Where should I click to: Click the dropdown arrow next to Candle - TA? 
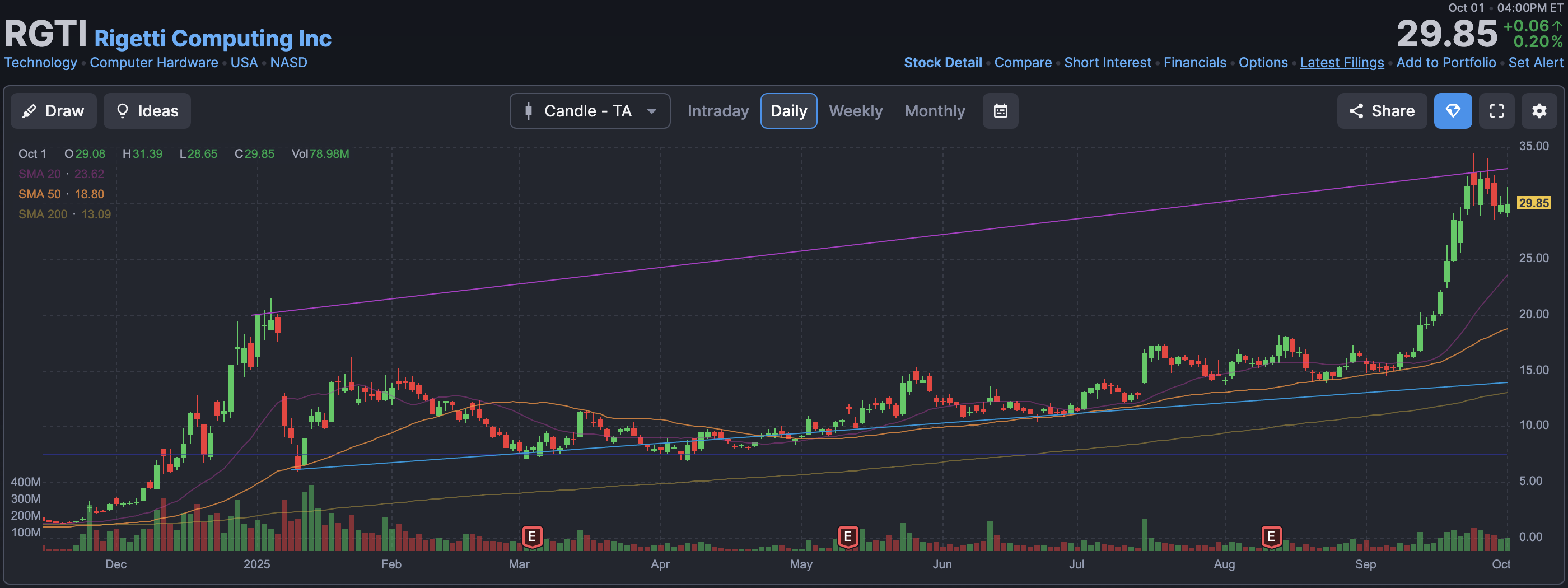[x=652, y=111]
